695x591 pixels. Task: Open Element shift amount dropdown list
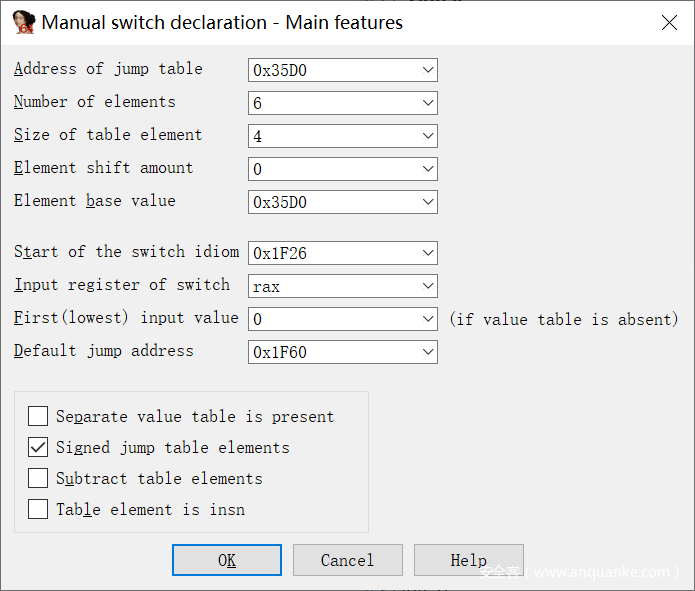428,169
